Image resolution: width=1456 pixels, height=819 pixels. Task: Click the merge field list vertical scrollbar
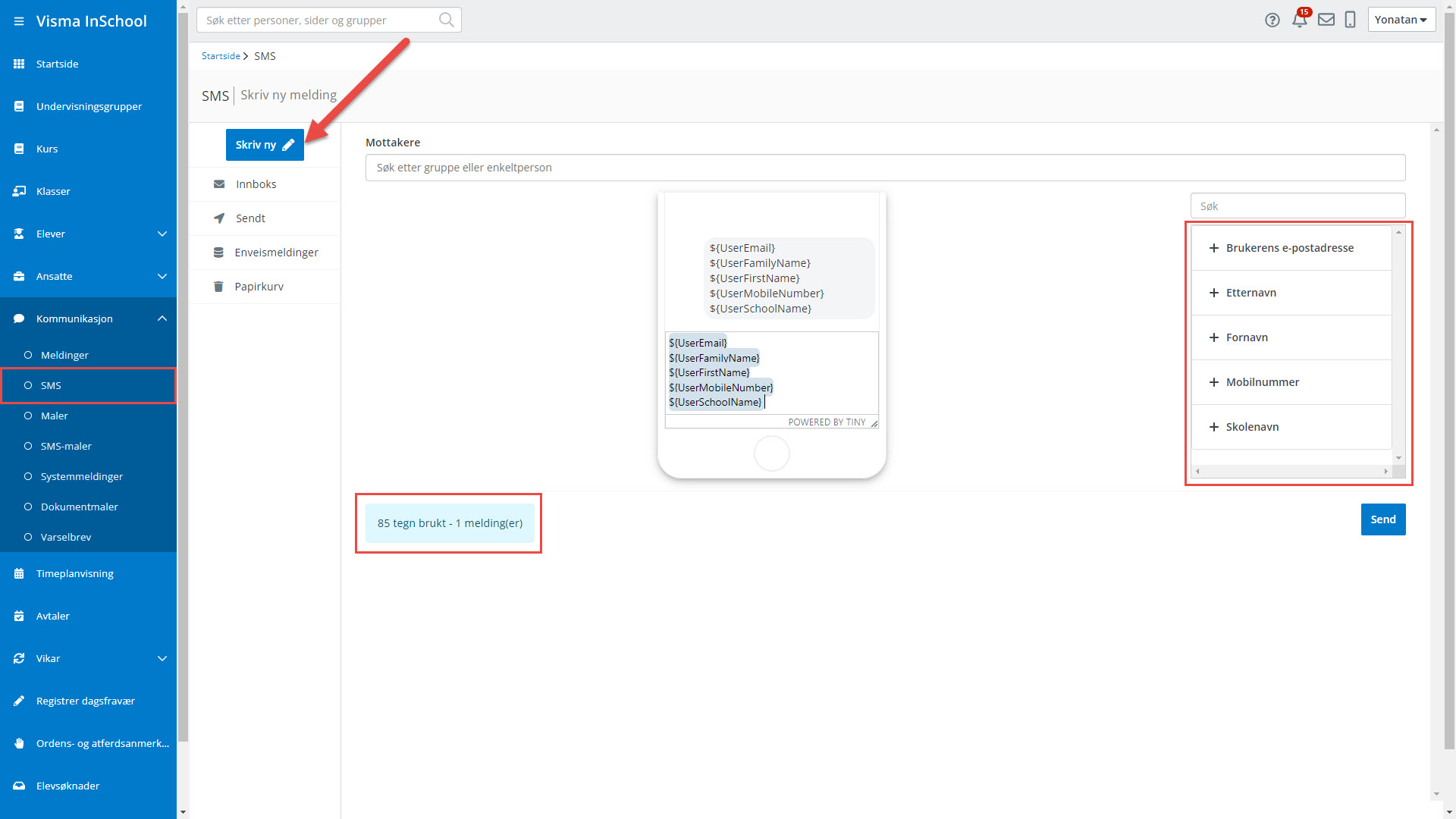[1399, 345]
